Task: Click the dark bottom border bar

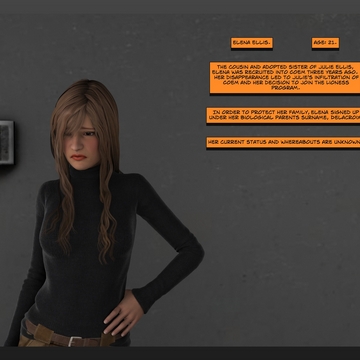Action: coord(180,353)
